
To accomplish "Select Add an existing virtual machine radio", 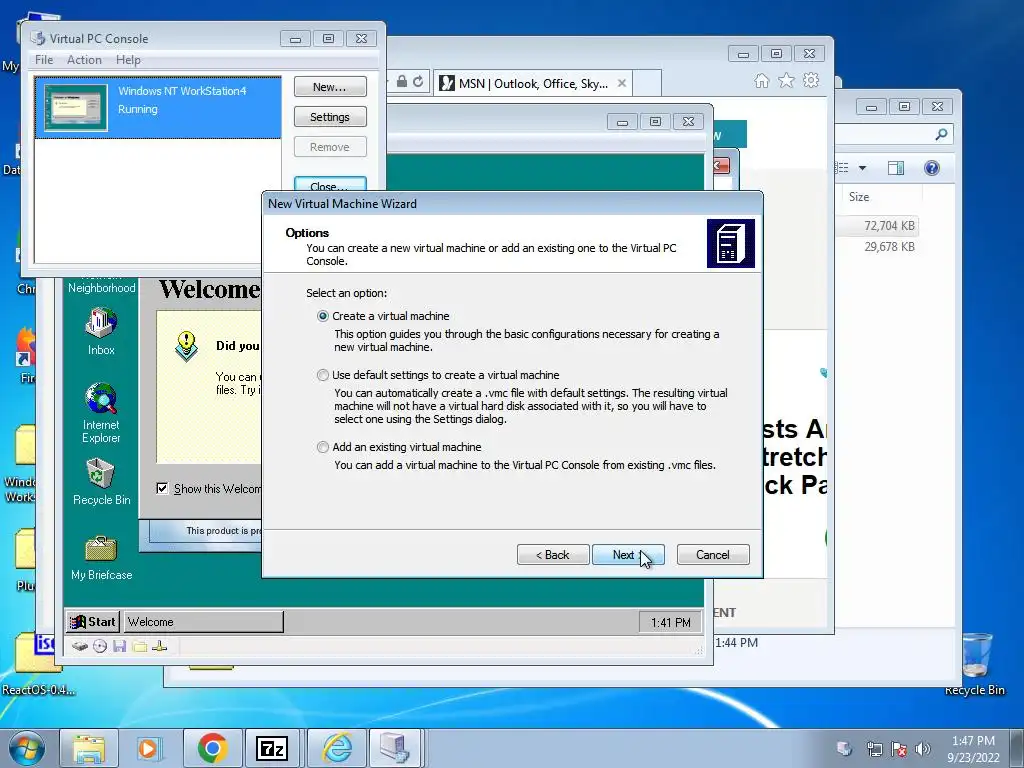I will click(x=323, y=447).
